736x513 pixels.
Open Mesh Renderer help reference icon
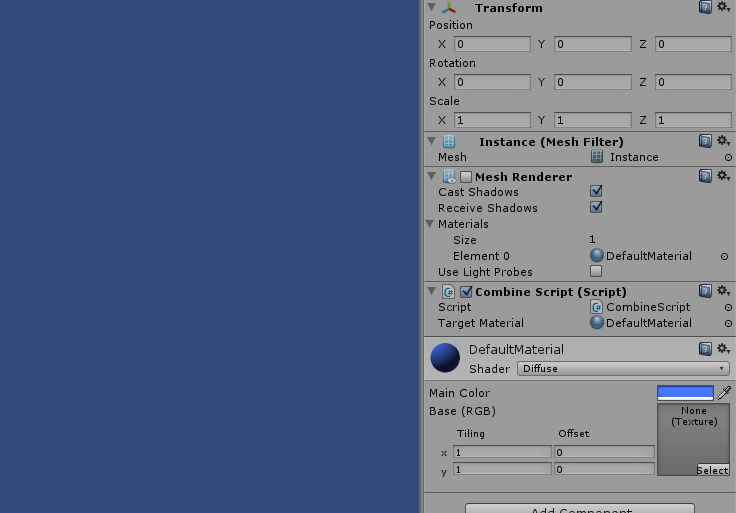(705, 176)
